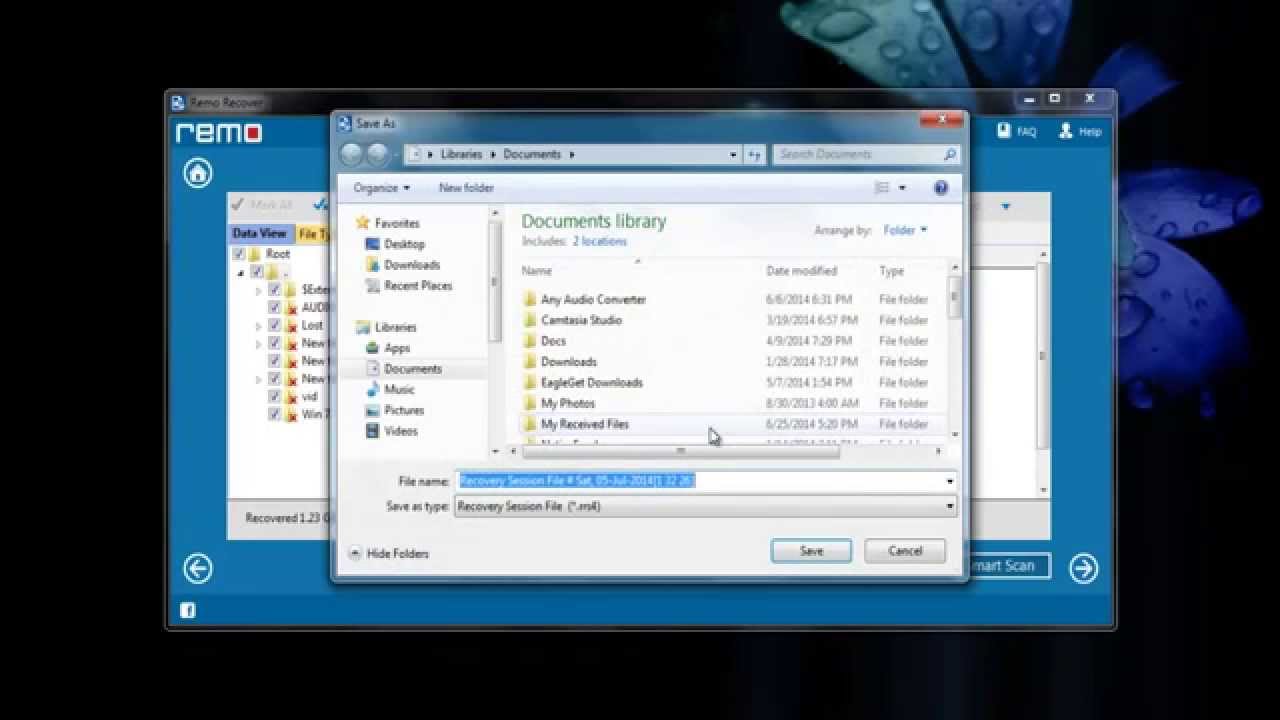Toggle Root checkbox in Remo tree
The width and height of the screenshot is (1280, 720).
(x=239, y=254)
